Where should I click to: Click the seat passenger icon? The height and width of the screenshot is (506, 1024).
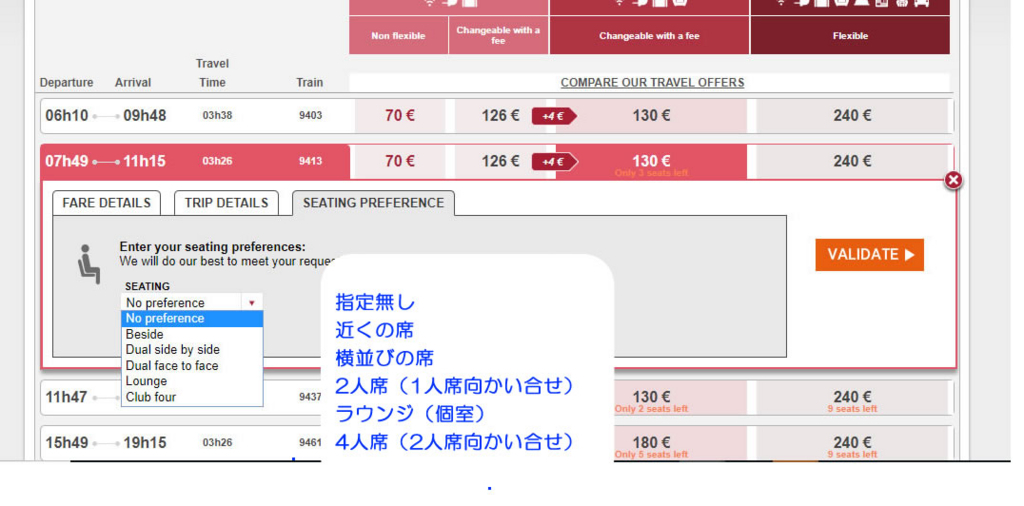(x=88, y=264)
